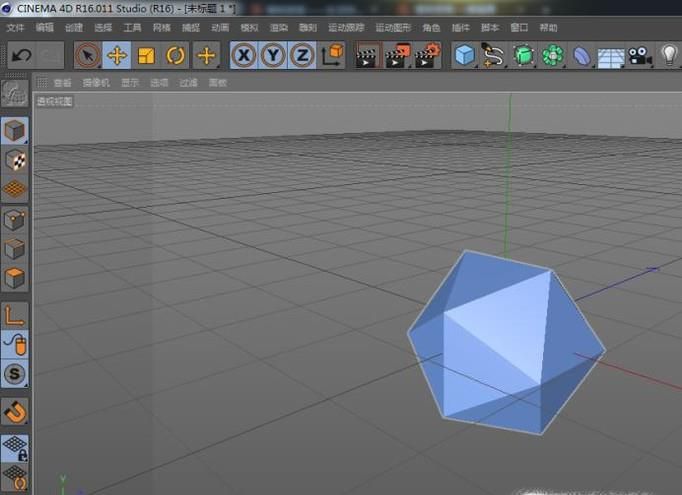Image resolution: width=682 pixels, height=495 pixels.
Task: Select the spline pen tool
Action: 494,55
